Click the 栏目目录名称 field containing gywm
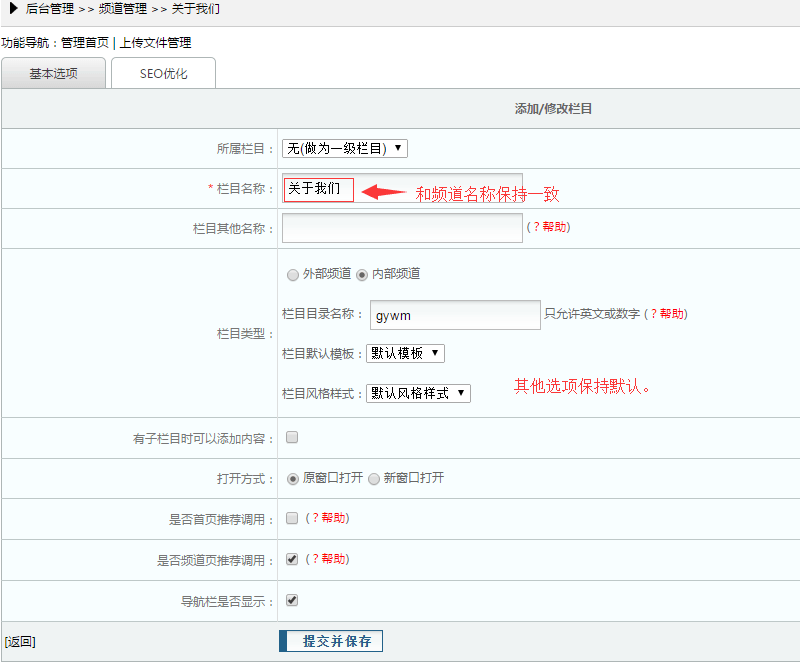This screenshot has height=662, width=800. coord(455,315)
